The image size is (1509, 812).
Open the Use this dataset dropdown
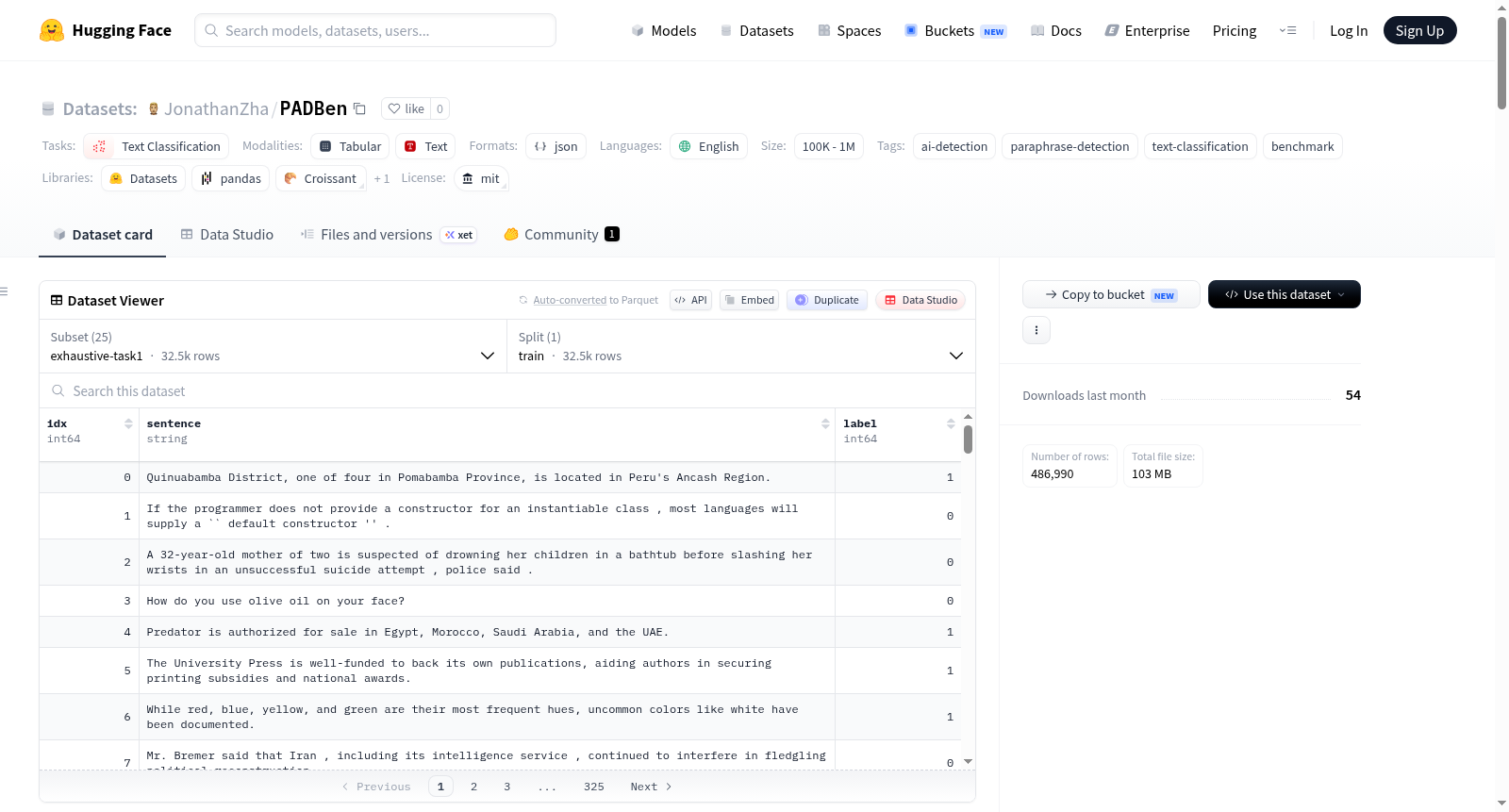pos(1285,294)
